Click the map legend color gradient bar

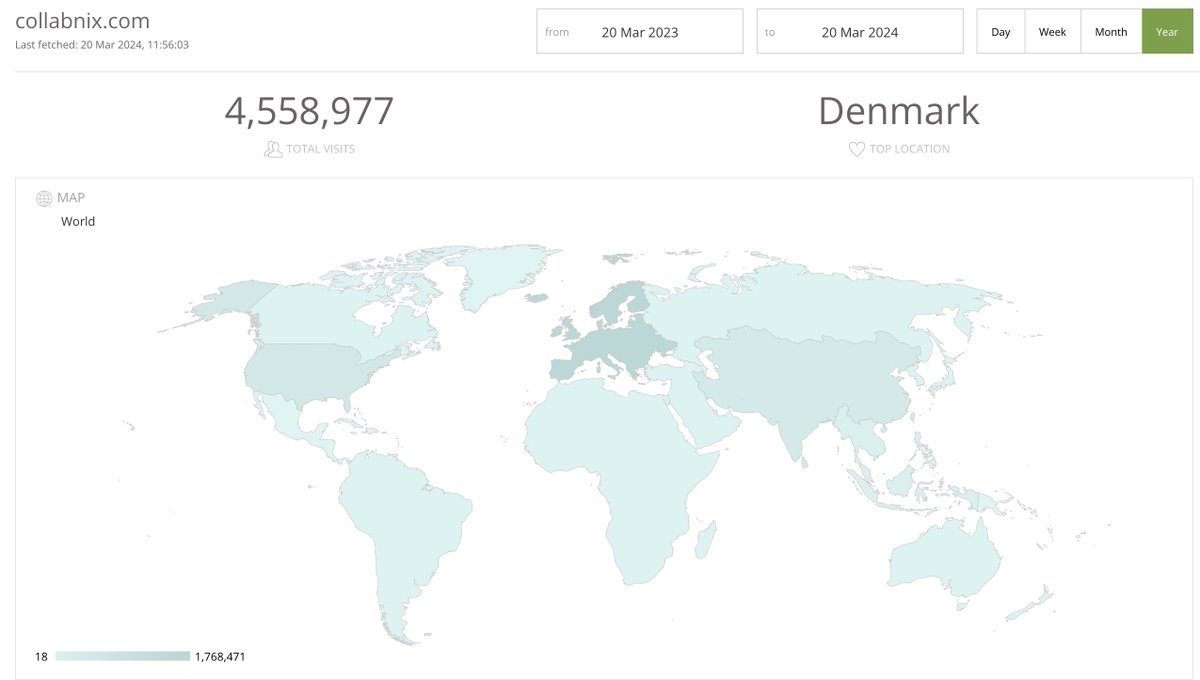pyautogui.click(x=123, y=656)
